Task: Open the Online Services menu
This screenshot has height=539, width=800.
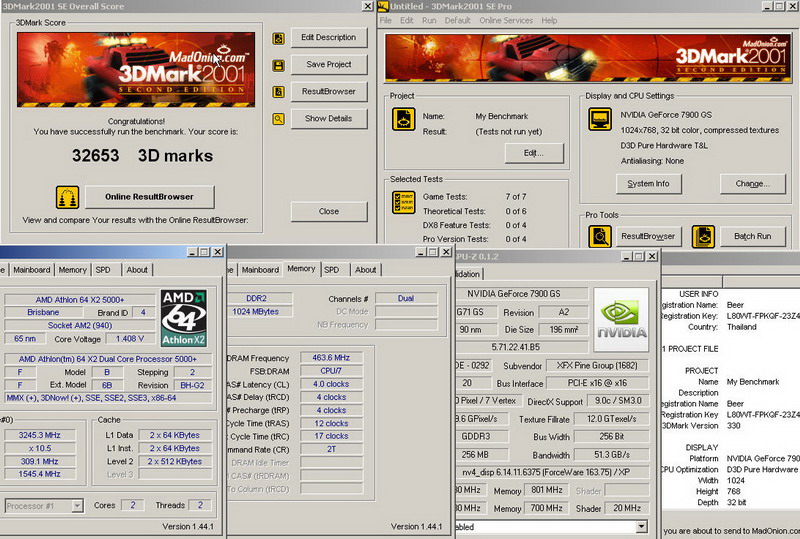Action: coord(506,20)
